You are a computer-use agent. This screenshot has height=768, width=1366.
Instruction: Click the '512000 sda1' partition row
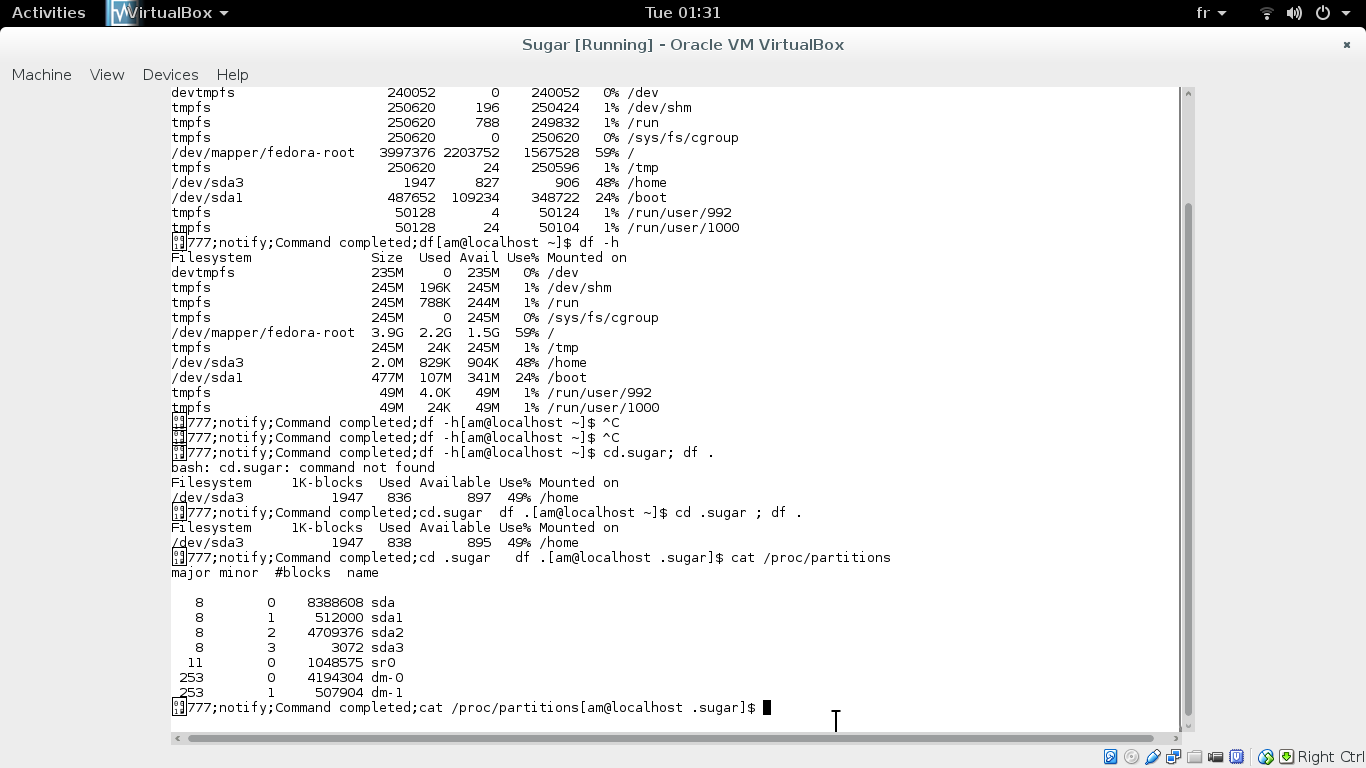point(299,617)
